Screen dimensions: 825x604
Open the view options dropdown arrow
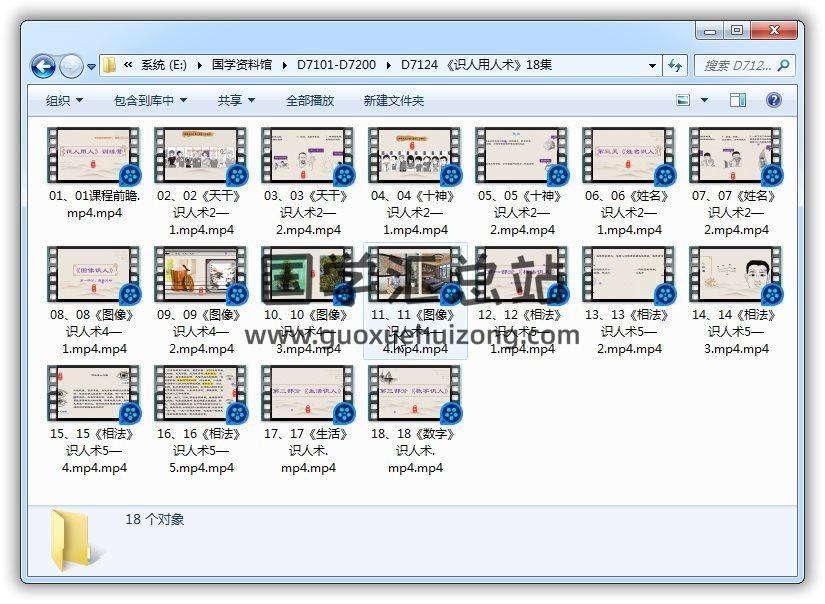(704, 100)
